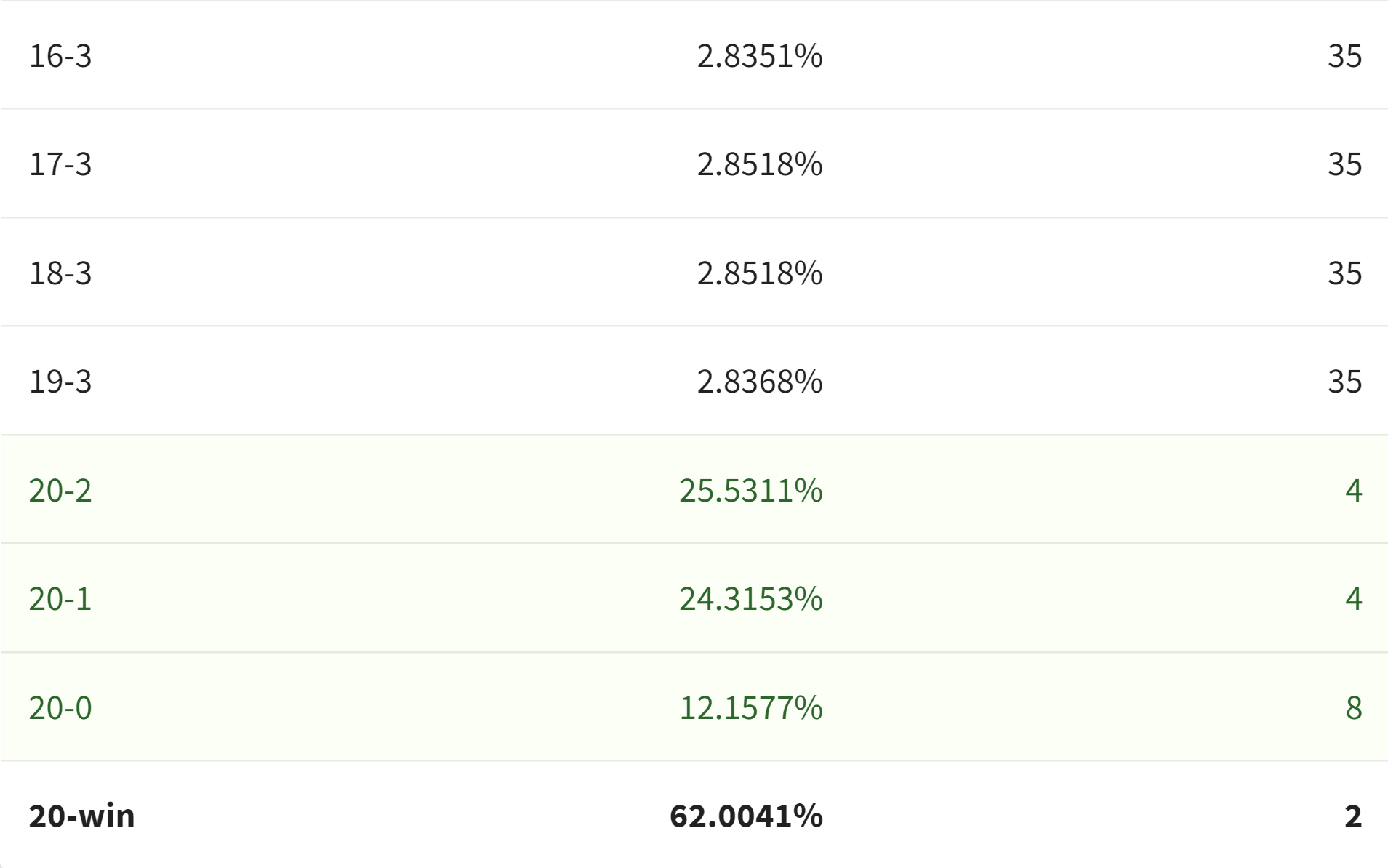The image size is (1388, 868).
Task: Select the 17-3 row label
Action: tap(60, 164)
